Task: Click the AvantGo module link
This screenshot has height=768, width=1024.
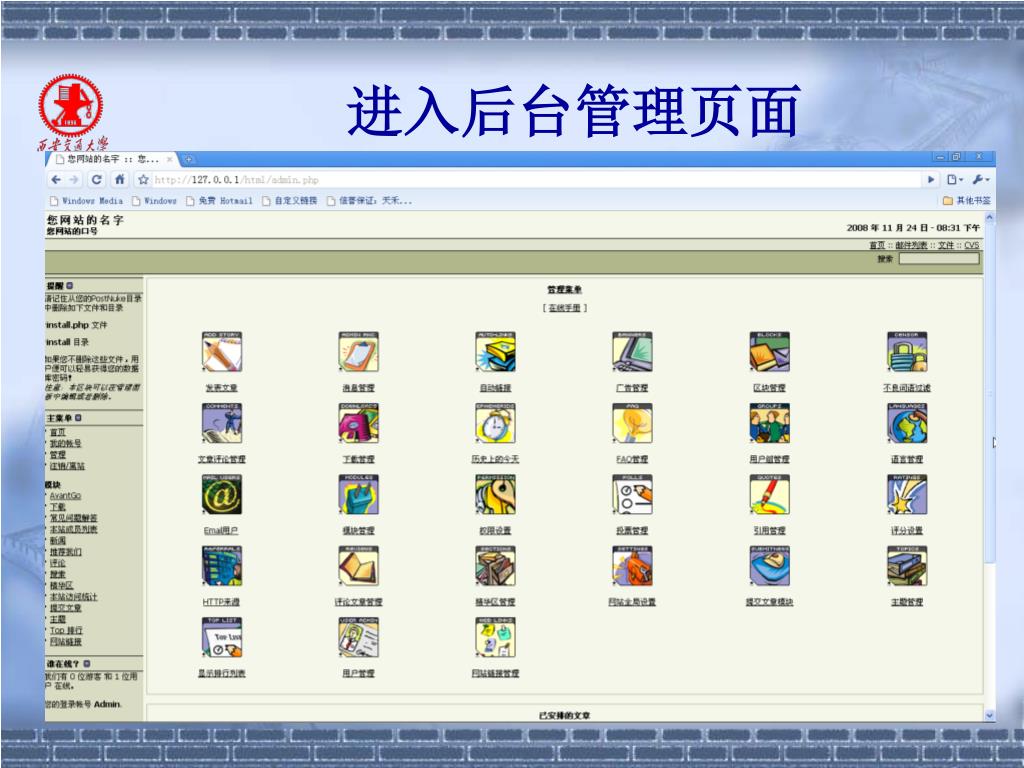Action: pos(65,496)
